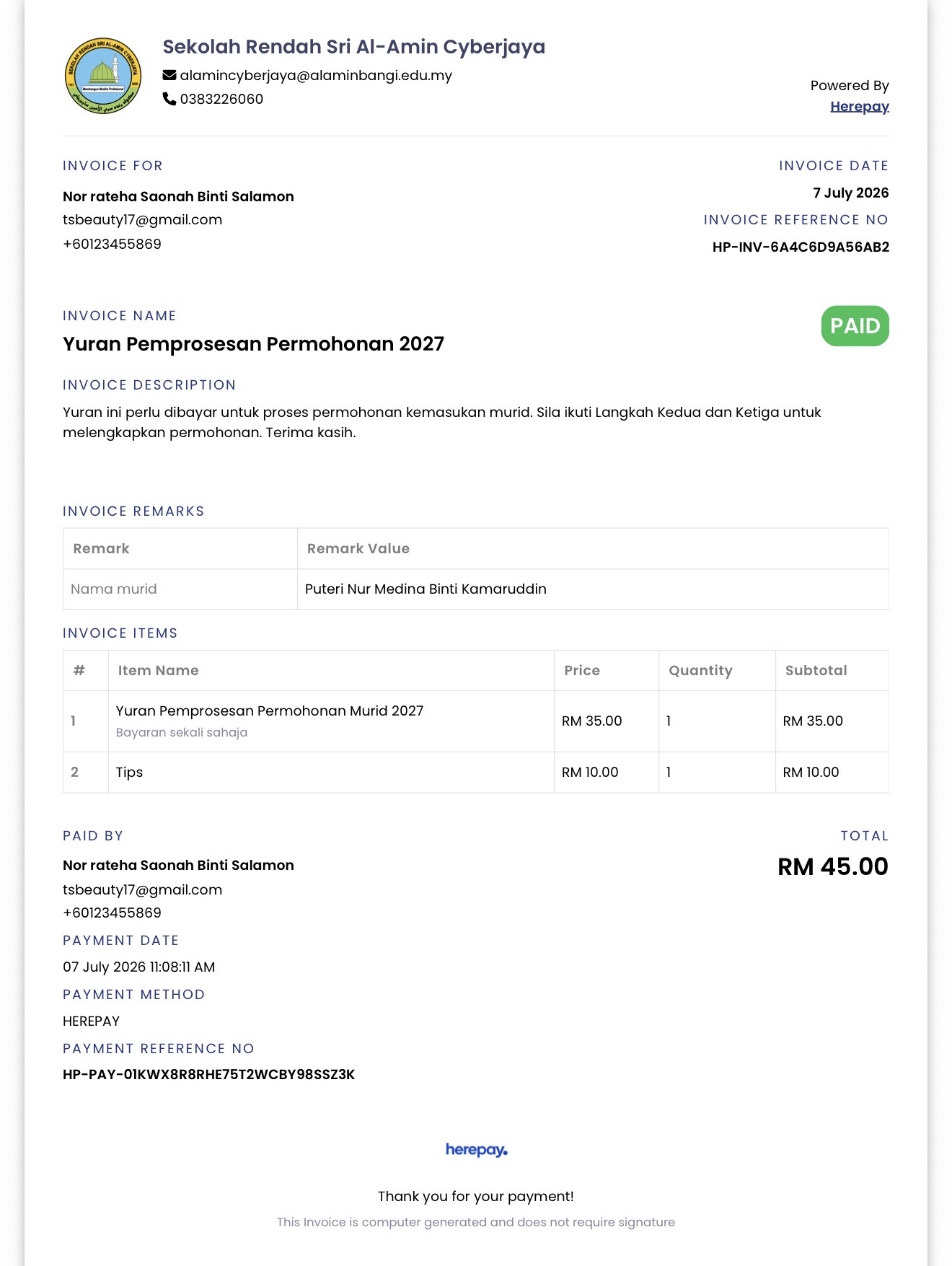
Task: Select payment reference number HP-PAY-01KWX8R8RHE75T2WCBY98SSZ3K
Action: click(209, 1075)
